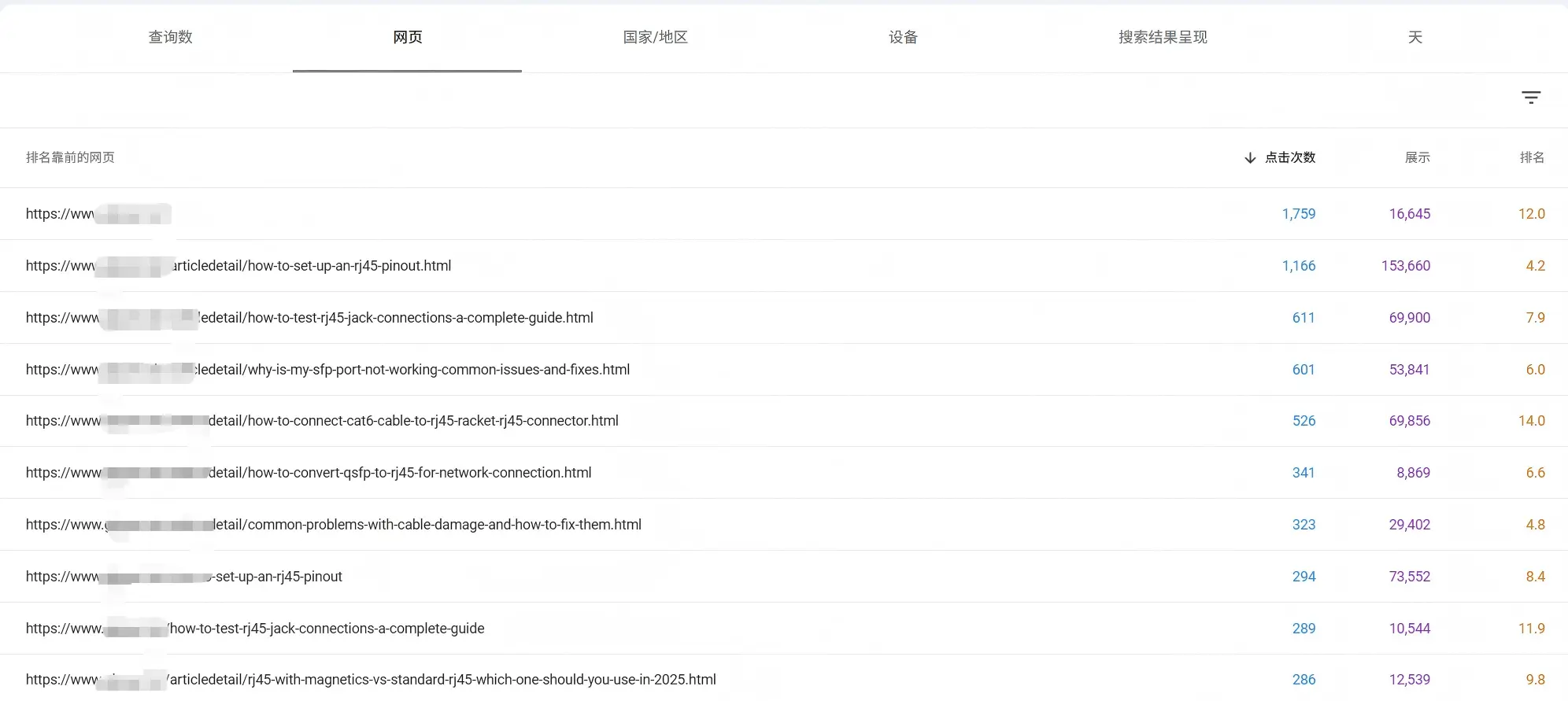Click the clicks value 294
Screen dimensions: 1568x701
pos(1304,577)
